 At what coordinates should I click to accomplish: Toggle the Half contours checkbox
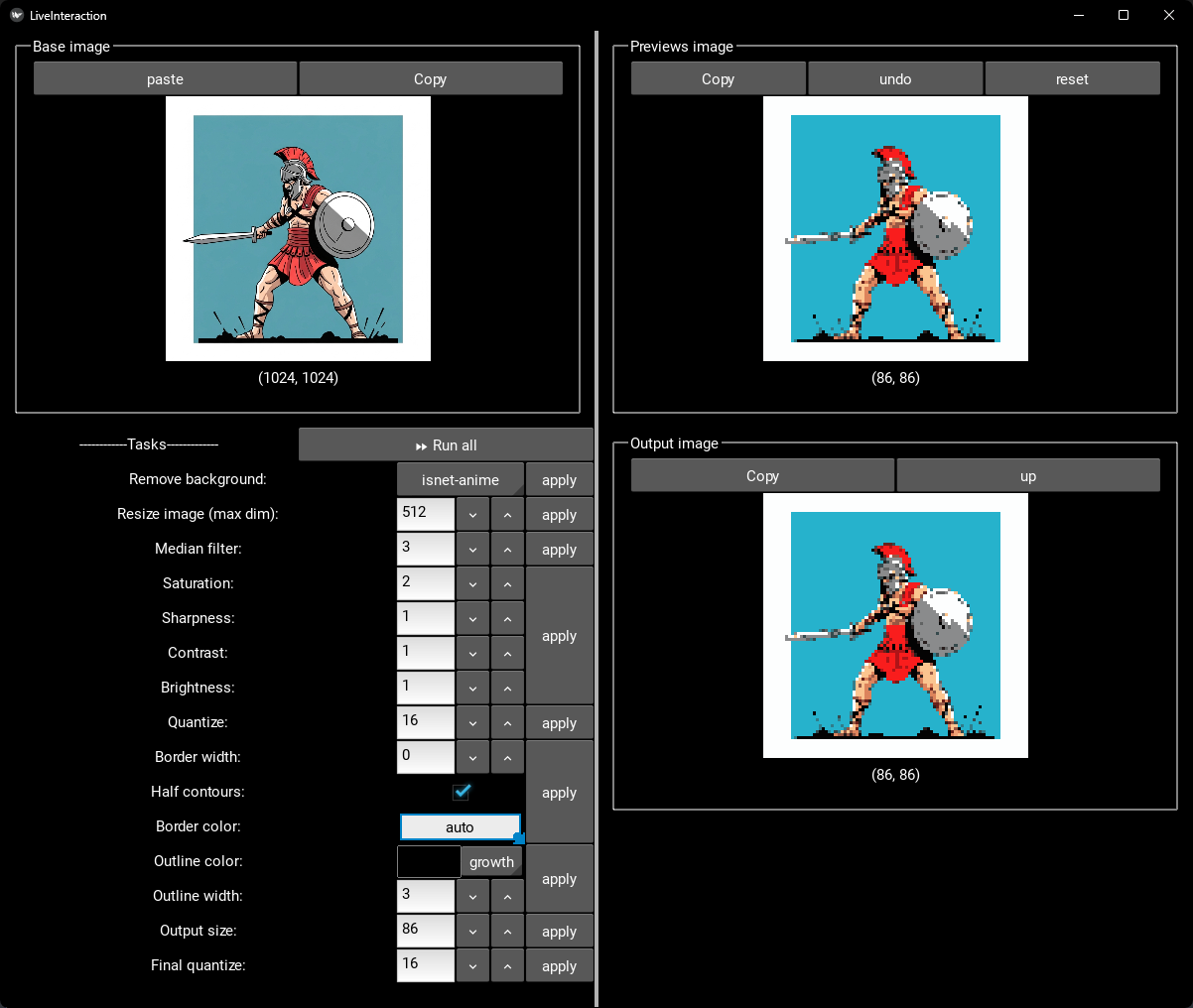[x=461, y=792]
